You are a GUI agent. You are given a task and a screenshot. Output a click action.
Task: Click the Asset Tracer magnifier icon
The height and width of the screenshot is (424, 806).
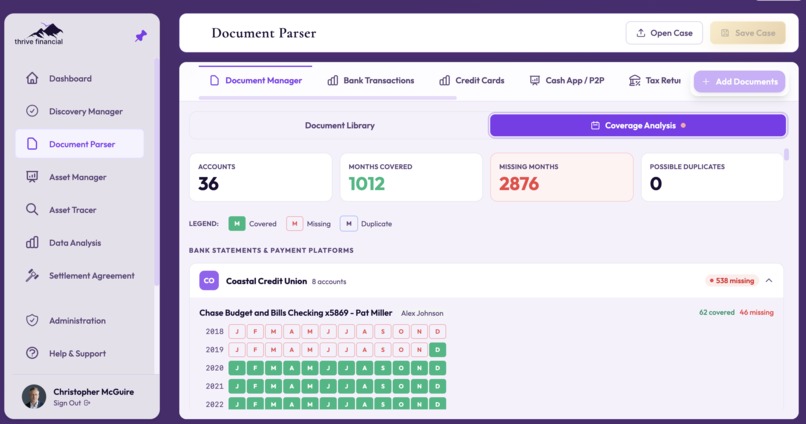pyautogui.click(x=32, y=210)
